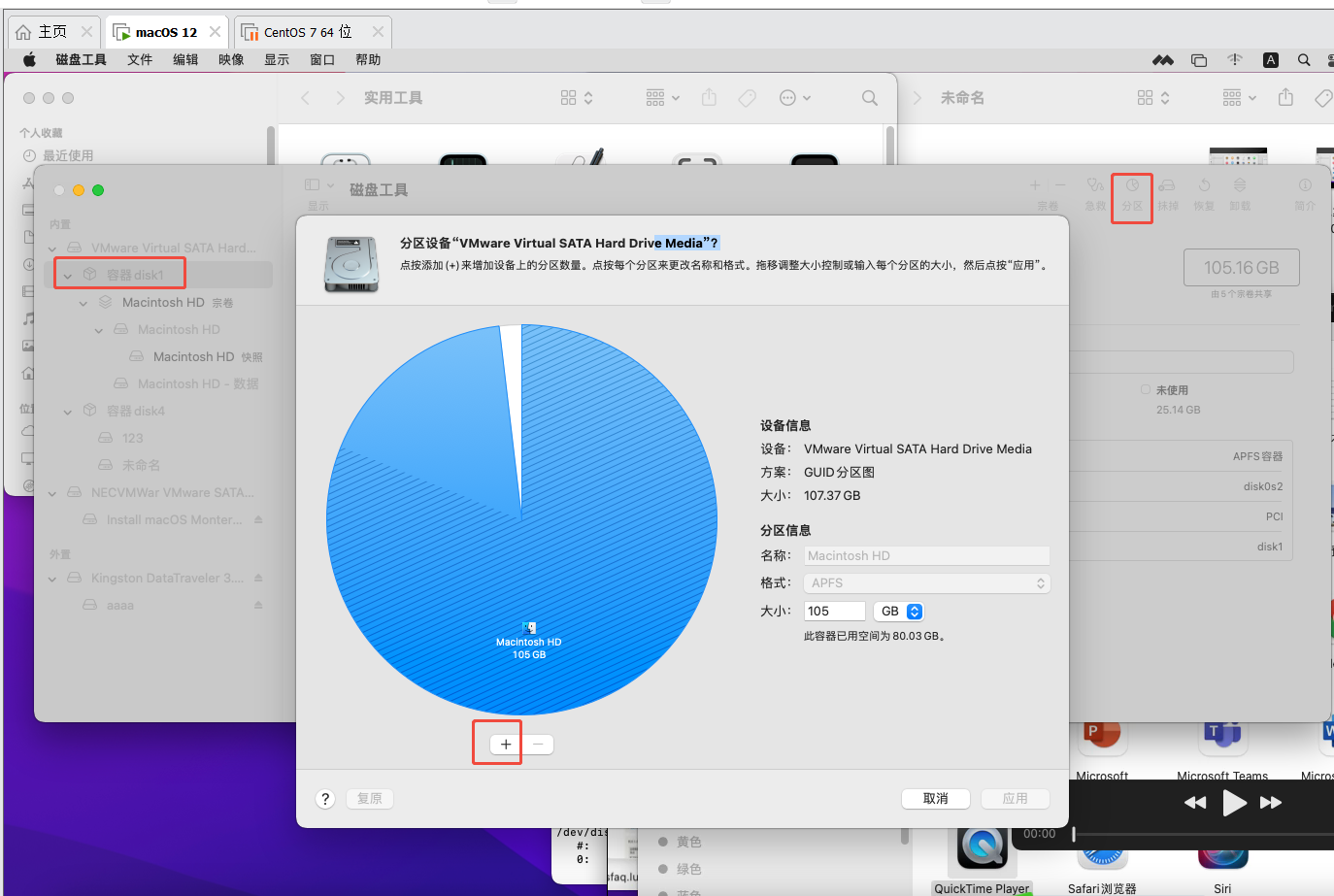The height and width of the screenshot is (896, 1334).
Task: Click the fast-forward button in the video player
Action: pyautogui.click(x=1271, y=803)
